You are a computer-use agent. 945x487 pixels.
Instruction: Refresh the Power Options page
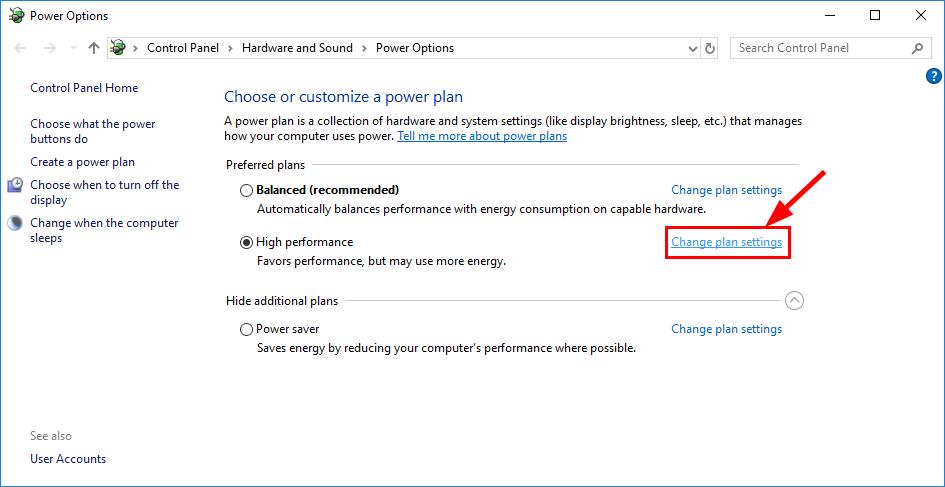click(x=710, y=48)
